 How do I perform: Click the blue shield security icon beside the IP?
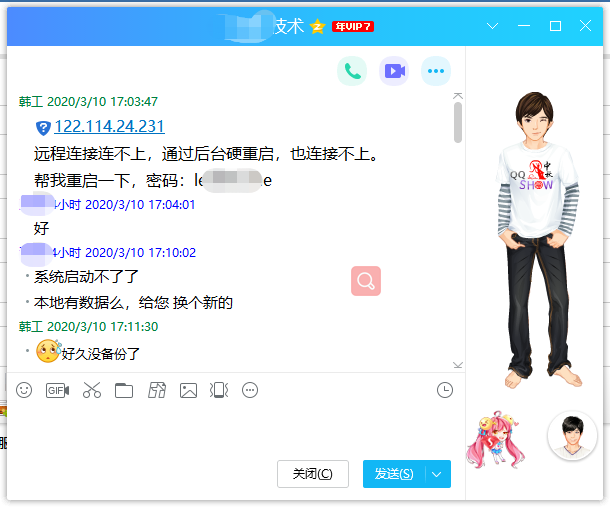click(x=43, y=128)
